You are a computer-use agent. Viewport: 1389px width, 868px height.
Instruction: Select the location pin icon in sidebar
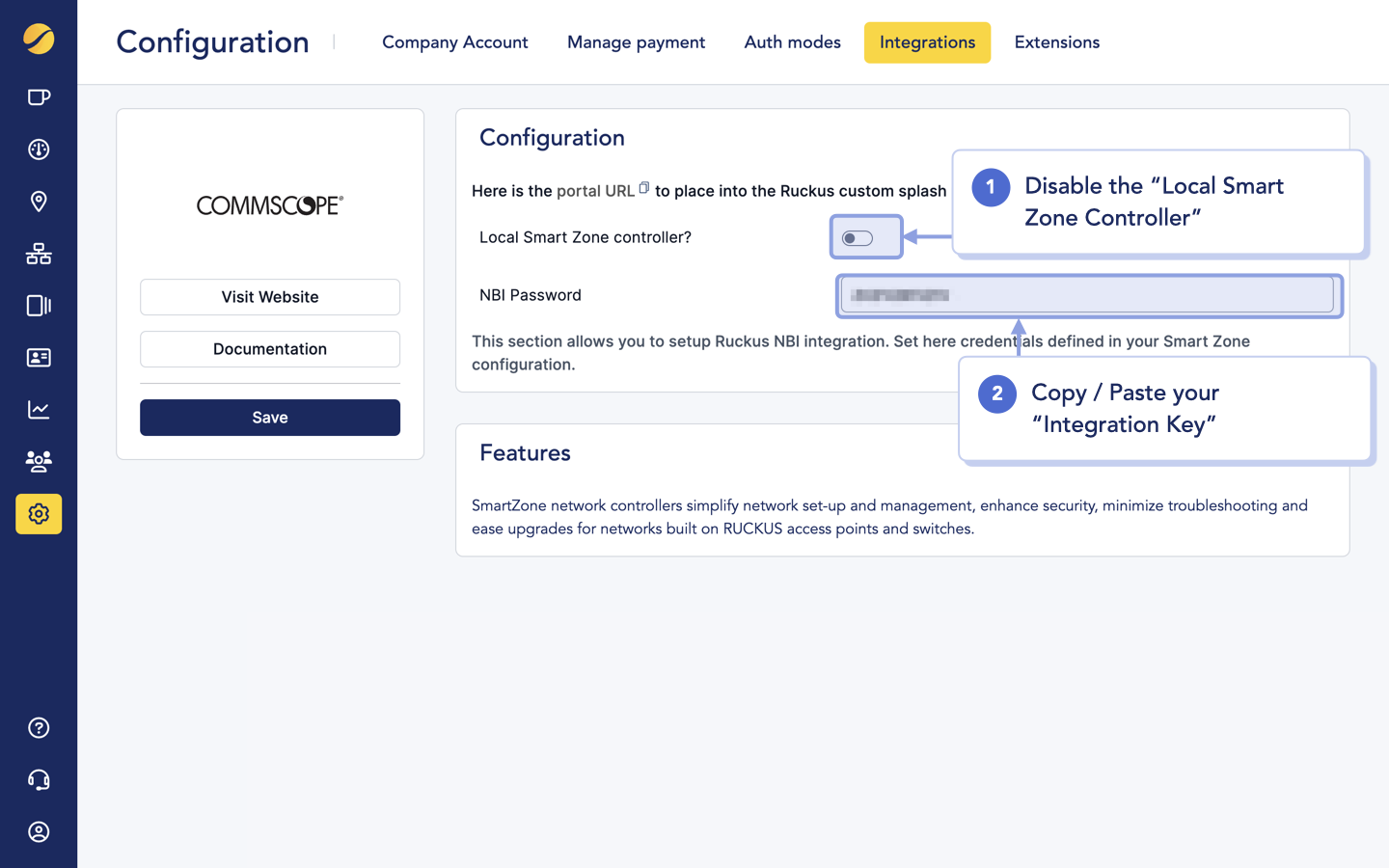coord(39,202)
